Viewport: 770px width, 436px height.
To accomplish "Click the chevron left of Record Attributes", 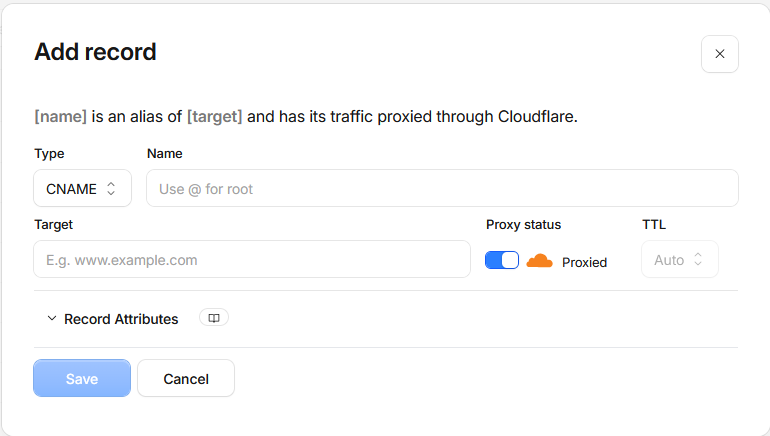I will pyautogui.click(x=52, y=318).
